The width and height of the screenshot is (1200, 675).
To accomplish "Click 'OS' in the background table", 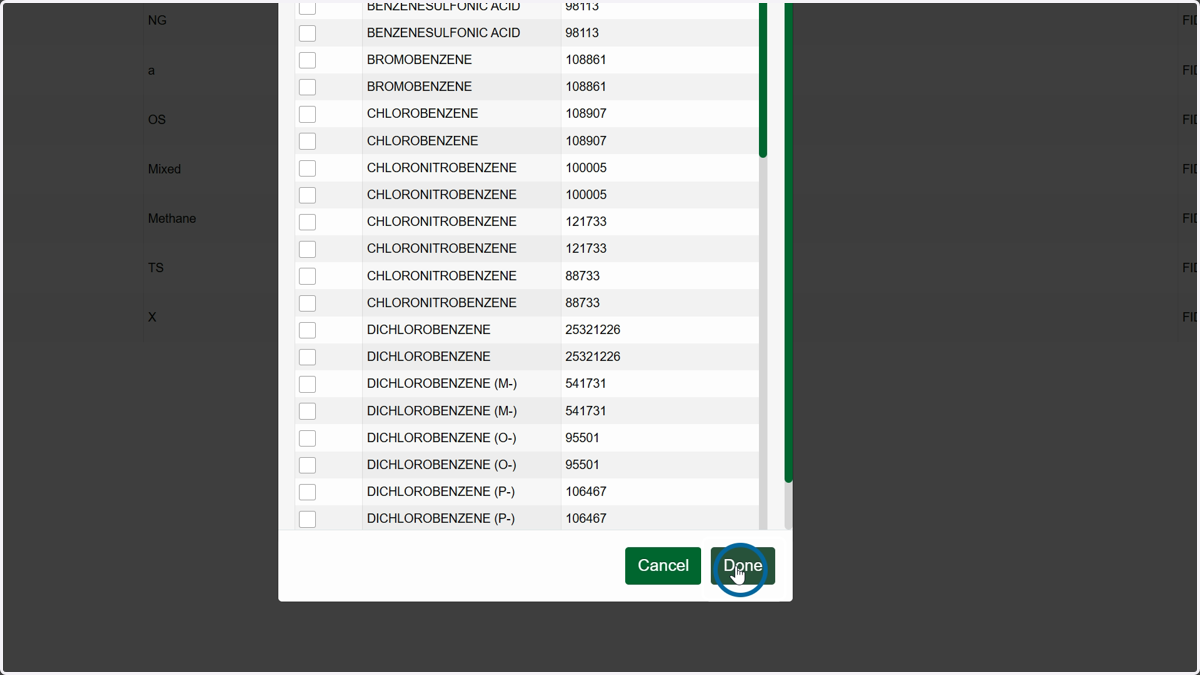I will tap(157, 119).
